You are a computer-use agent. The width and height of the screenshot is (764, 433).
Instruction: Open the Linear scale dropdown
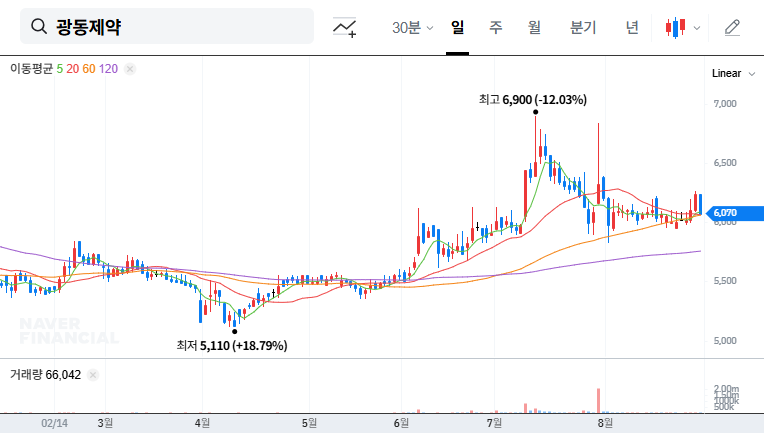point(733,74)
